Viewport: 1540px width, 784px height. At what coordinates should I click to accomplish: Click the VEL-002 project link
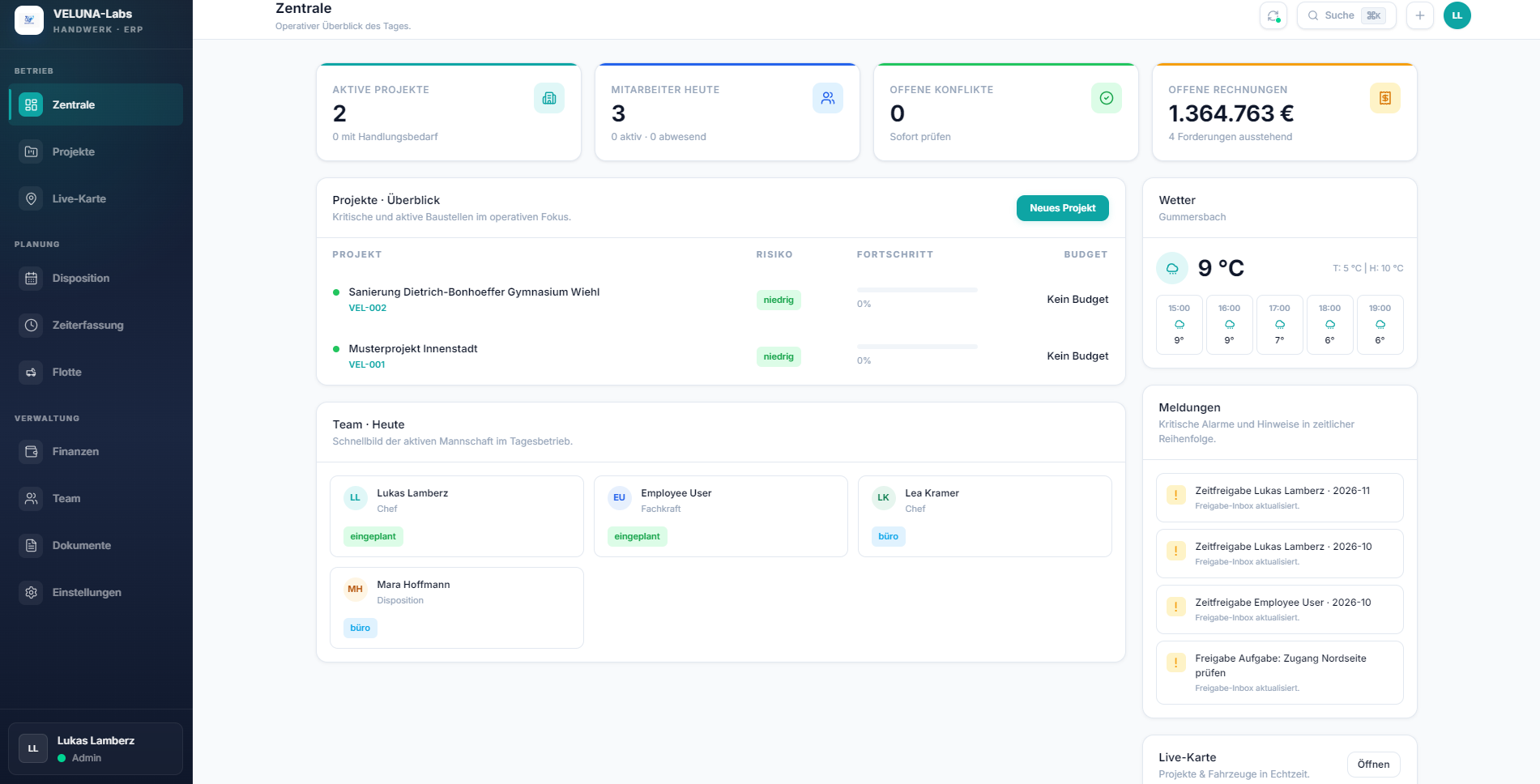click(366, 308)
